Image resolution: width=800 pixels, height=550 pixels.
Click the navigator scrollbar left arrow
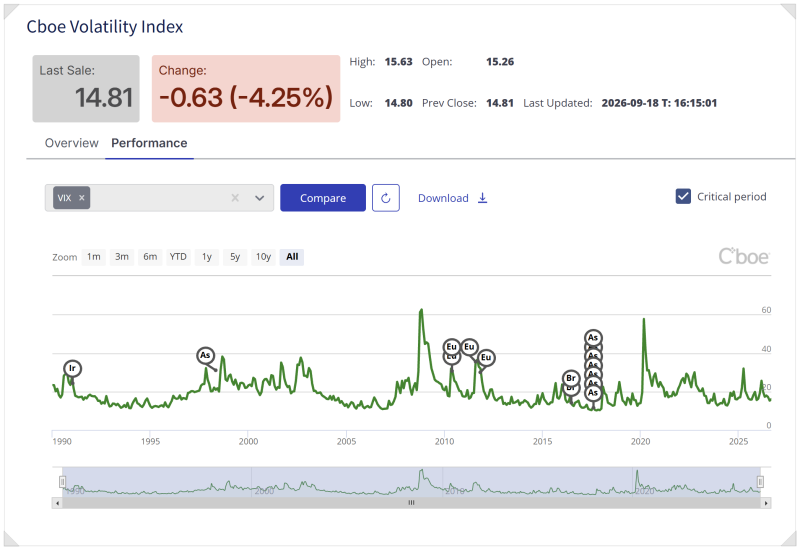57,503
